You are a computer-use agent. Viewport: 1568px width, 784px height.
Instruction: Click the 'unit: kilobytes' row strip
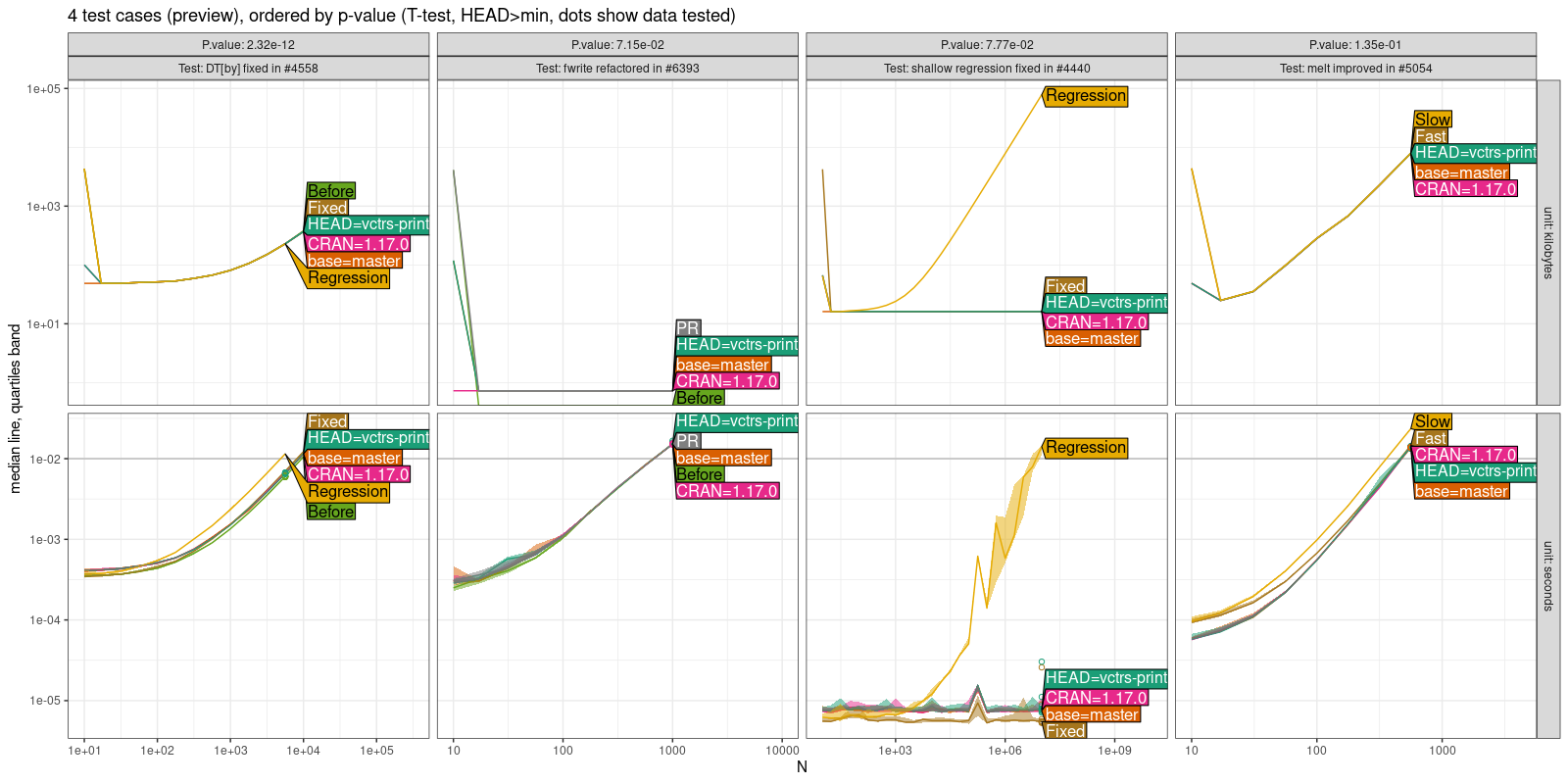(1548, 243)
